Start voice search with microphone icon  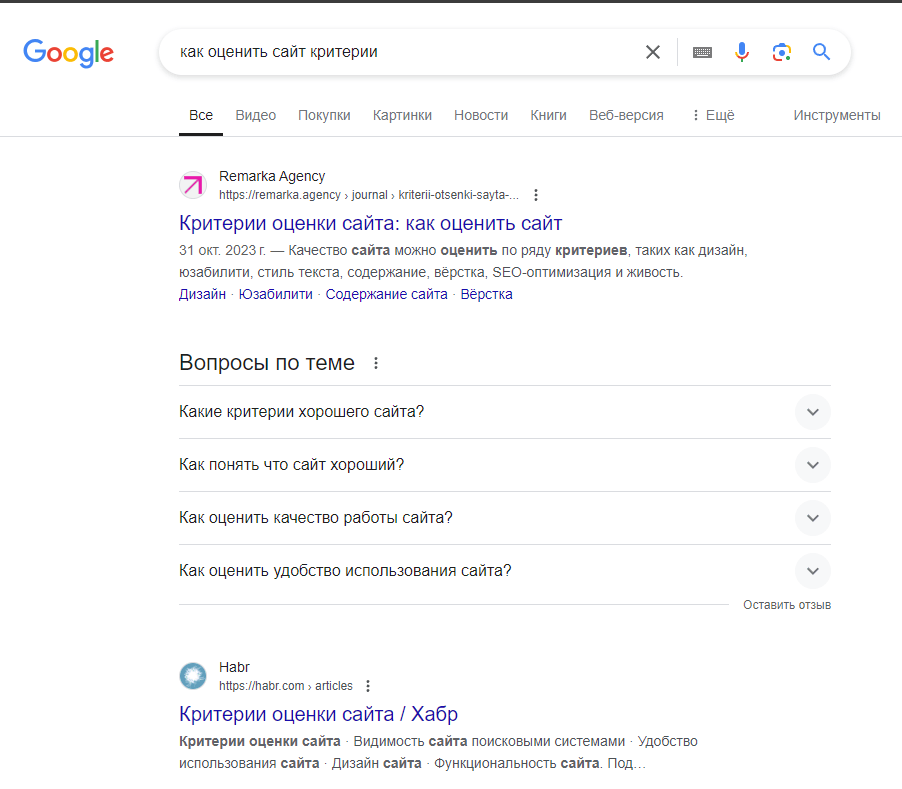pos(742,52)
